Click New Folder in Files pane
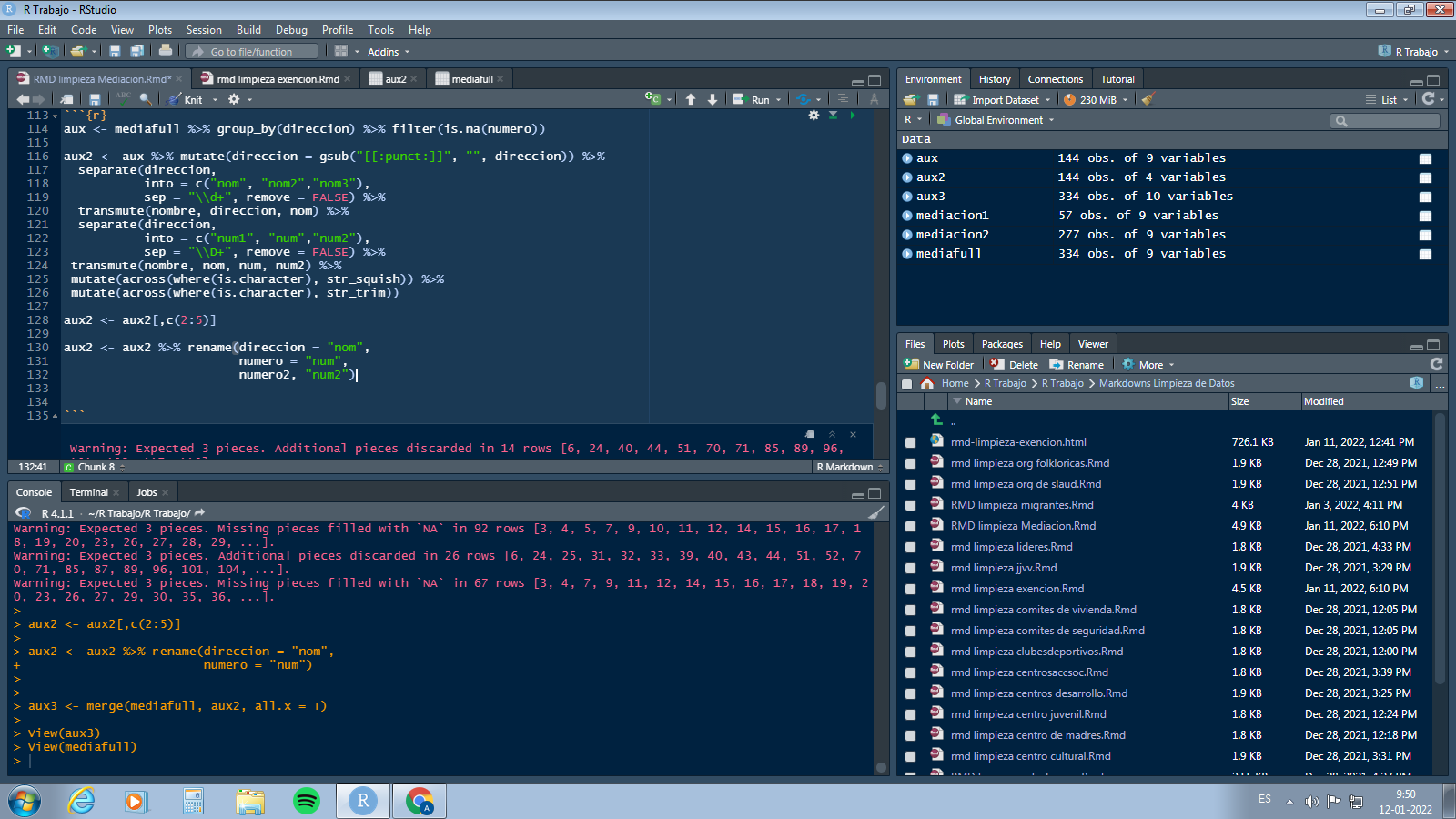 pos(938,365)
